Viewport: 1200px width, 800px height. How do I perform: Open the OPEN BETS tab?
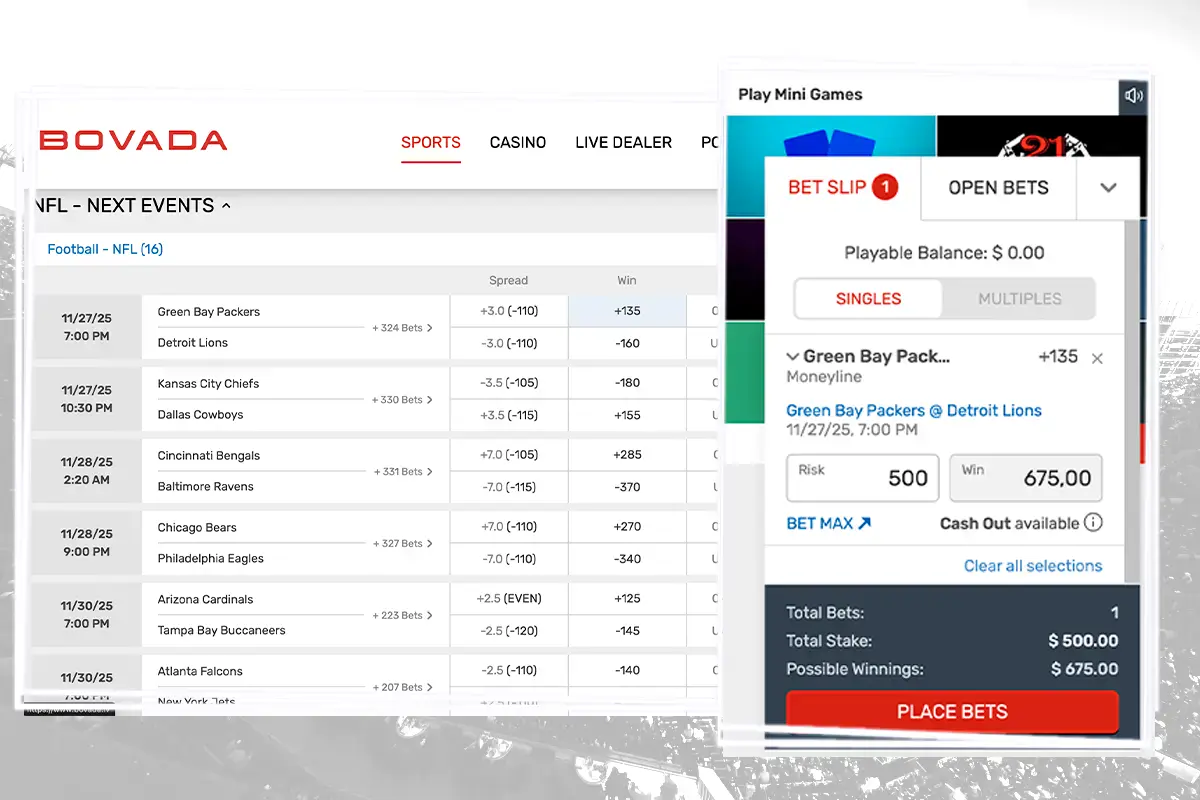click(997, 188)
